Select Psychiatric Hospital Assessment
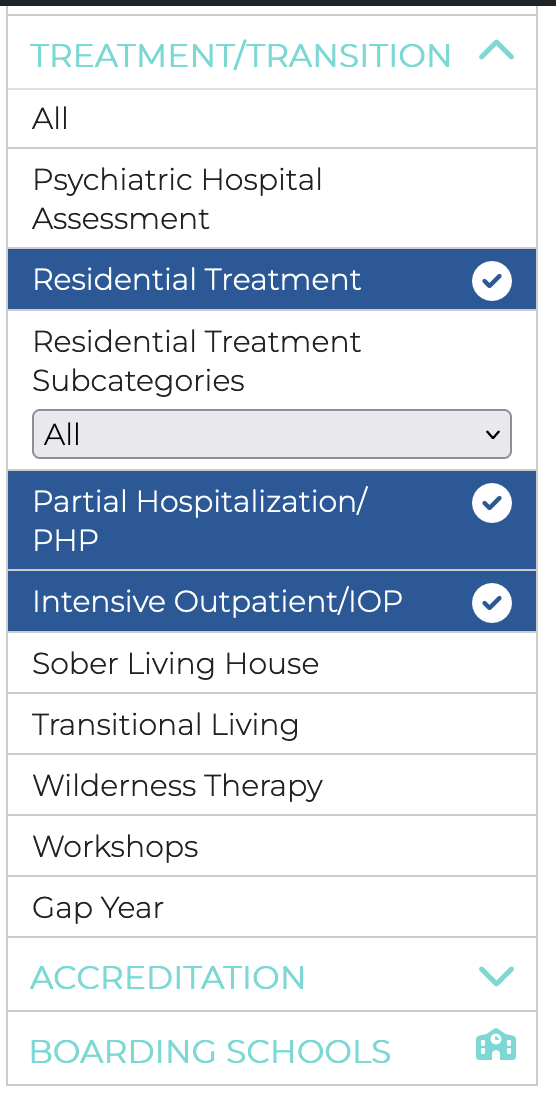The height and width of the screenshot is (1106, 556). coord(272,199)
